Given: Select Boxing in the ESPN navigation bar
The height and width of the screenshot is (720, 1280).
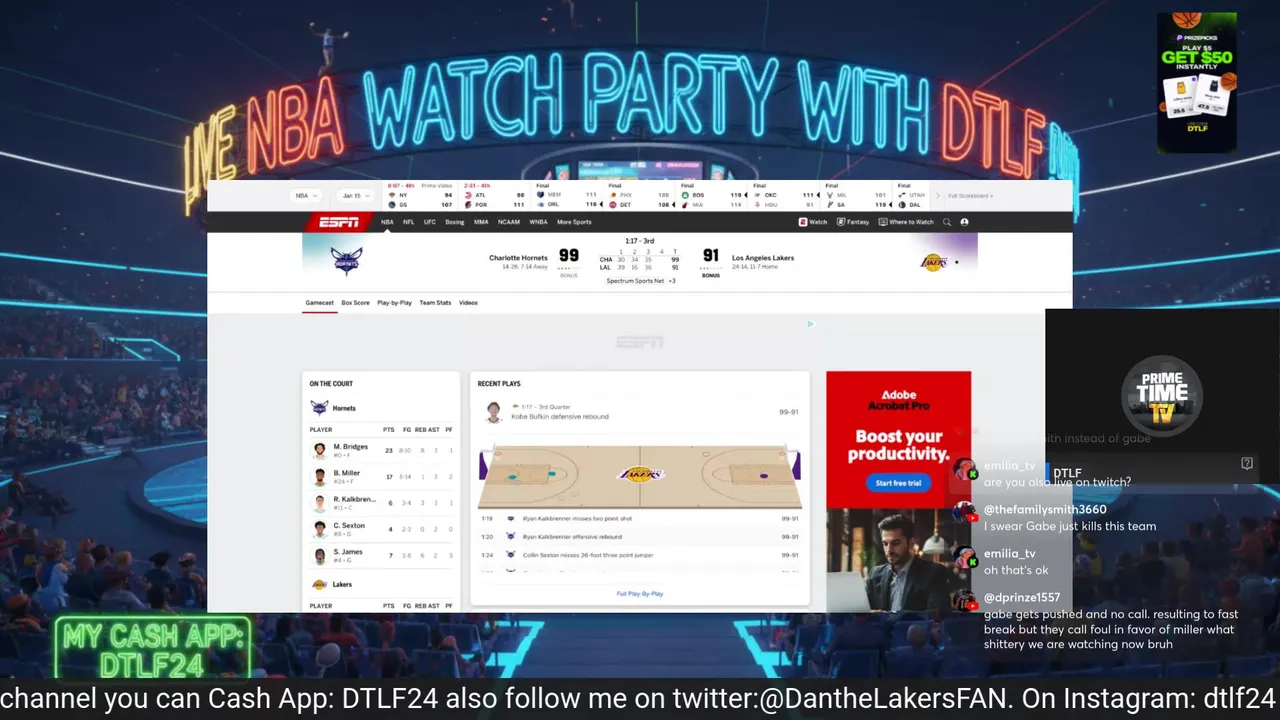Looking at the screenshot, I should pyautogui.click(x=455, y=222).
